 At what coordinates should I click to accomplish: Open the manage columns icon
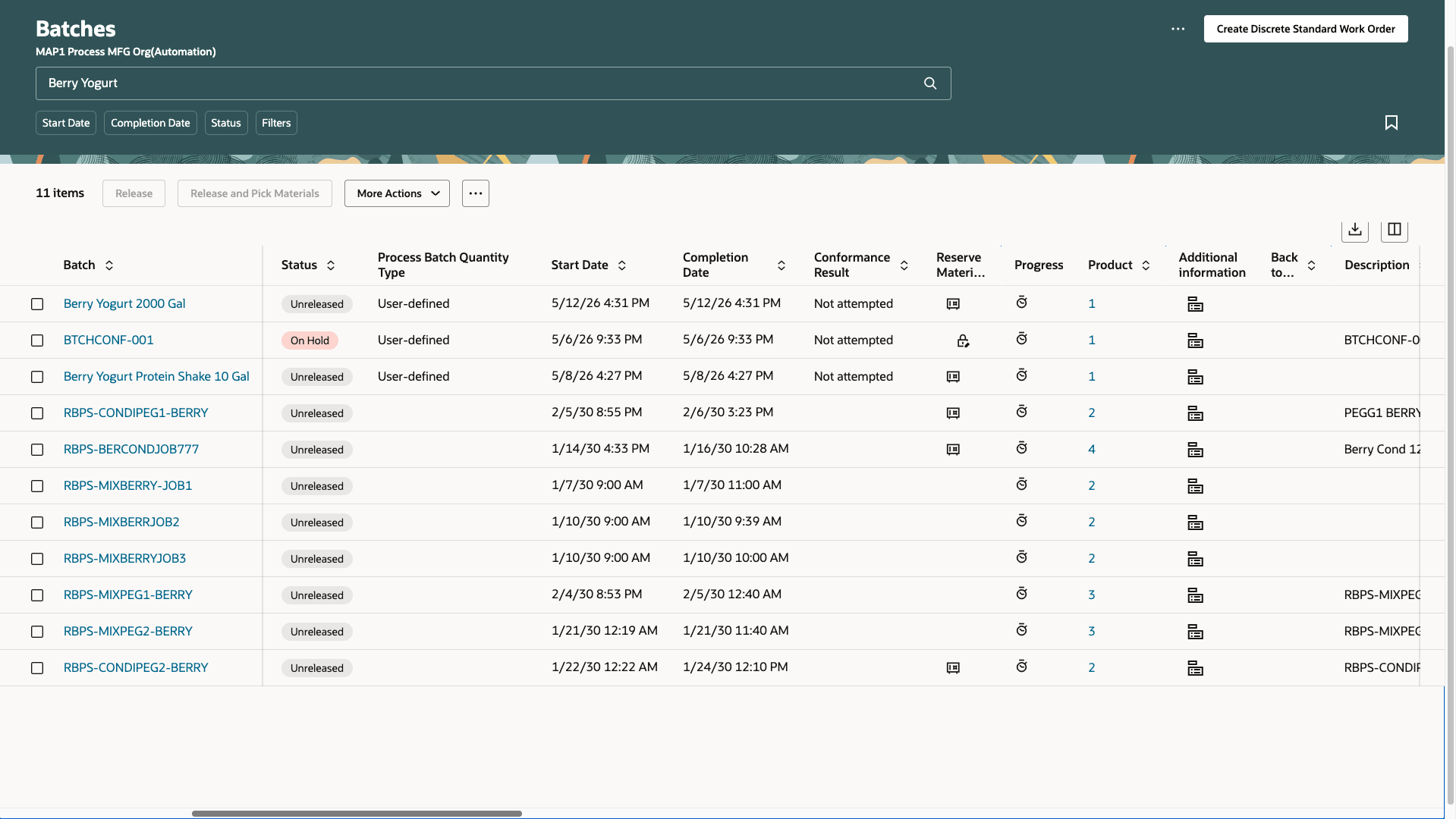pos(1395,230)
